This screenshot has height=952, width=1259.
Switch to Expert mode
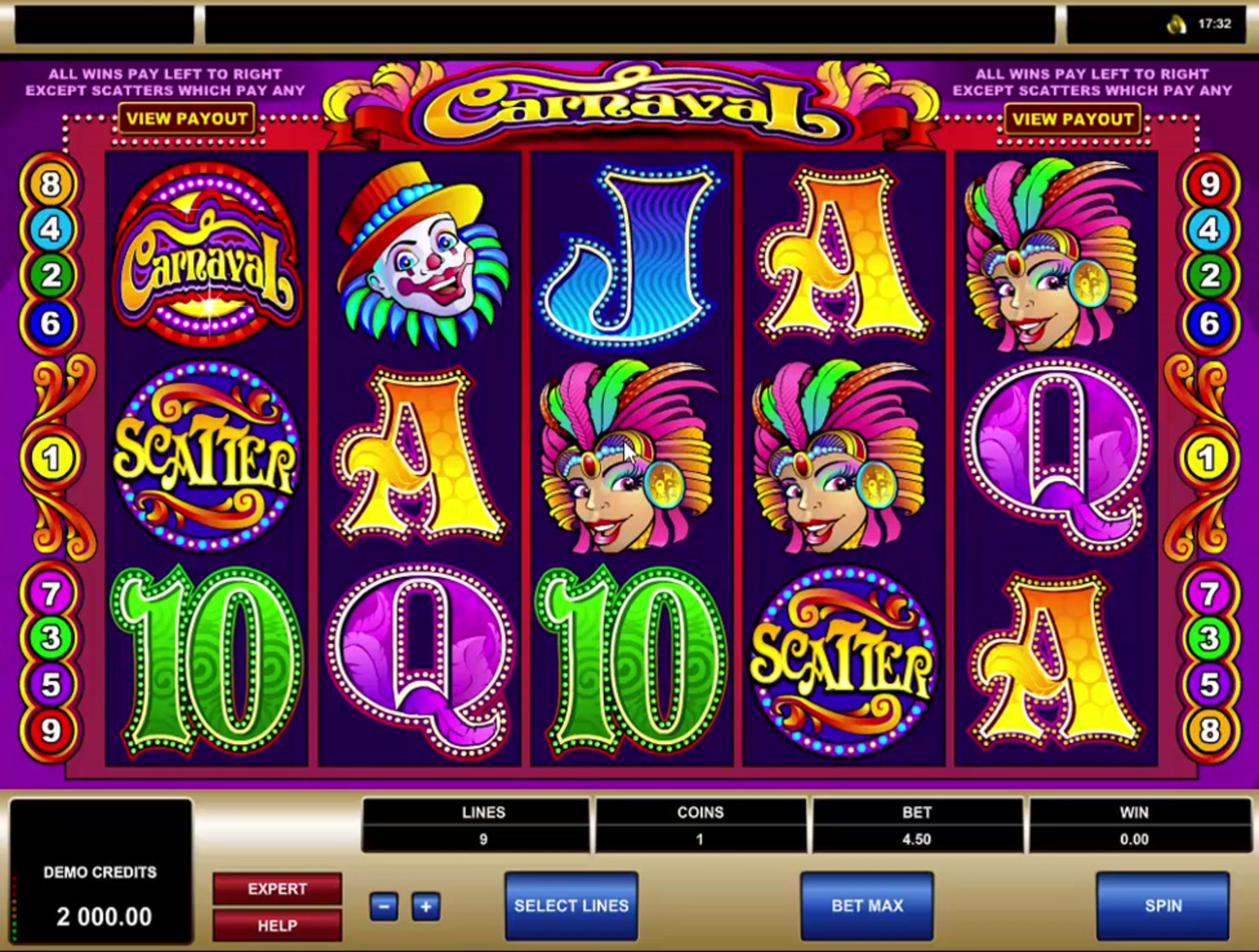[277, 889]
